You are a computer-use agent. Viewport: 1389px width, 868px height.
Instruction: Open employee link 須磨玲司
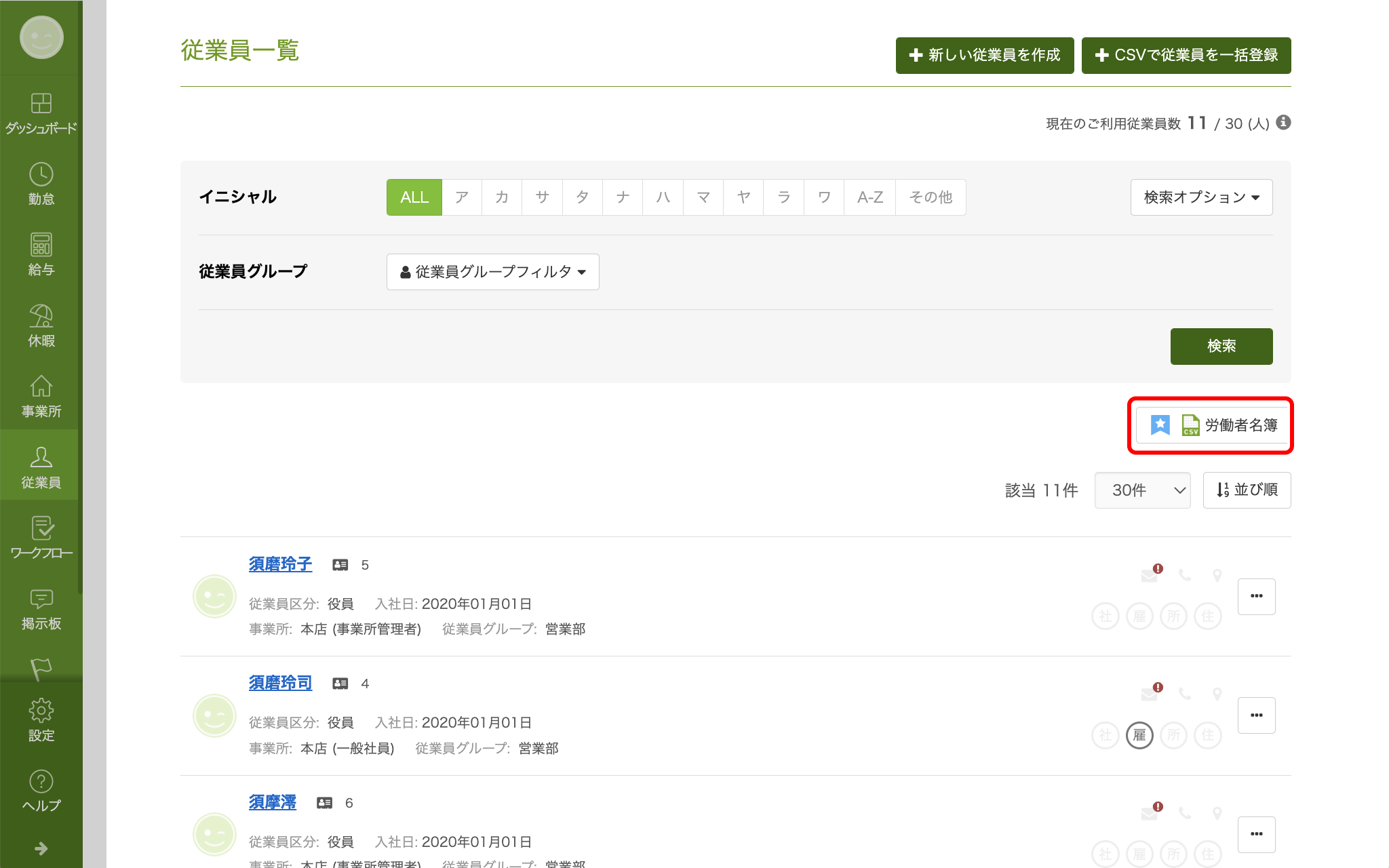point(280,683)
